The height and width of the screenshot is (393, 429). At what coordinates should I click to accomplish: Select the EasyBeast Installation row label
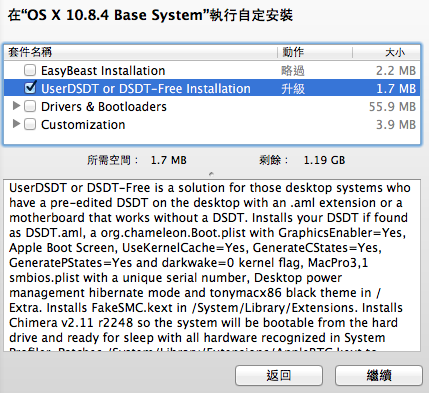click(x=103, y=71)
